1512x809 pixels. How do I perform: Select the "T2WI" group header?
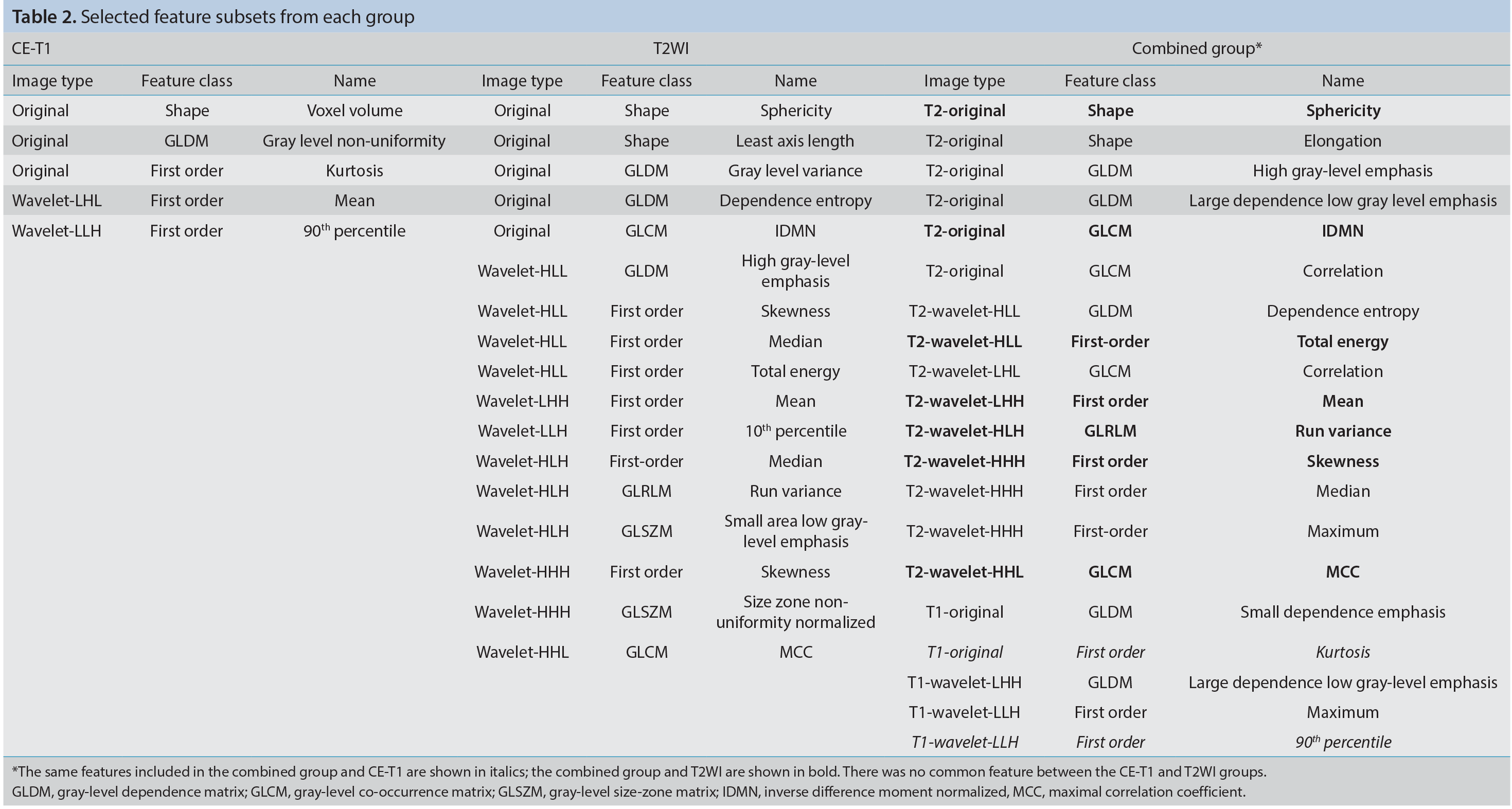[x=671, y=48]
